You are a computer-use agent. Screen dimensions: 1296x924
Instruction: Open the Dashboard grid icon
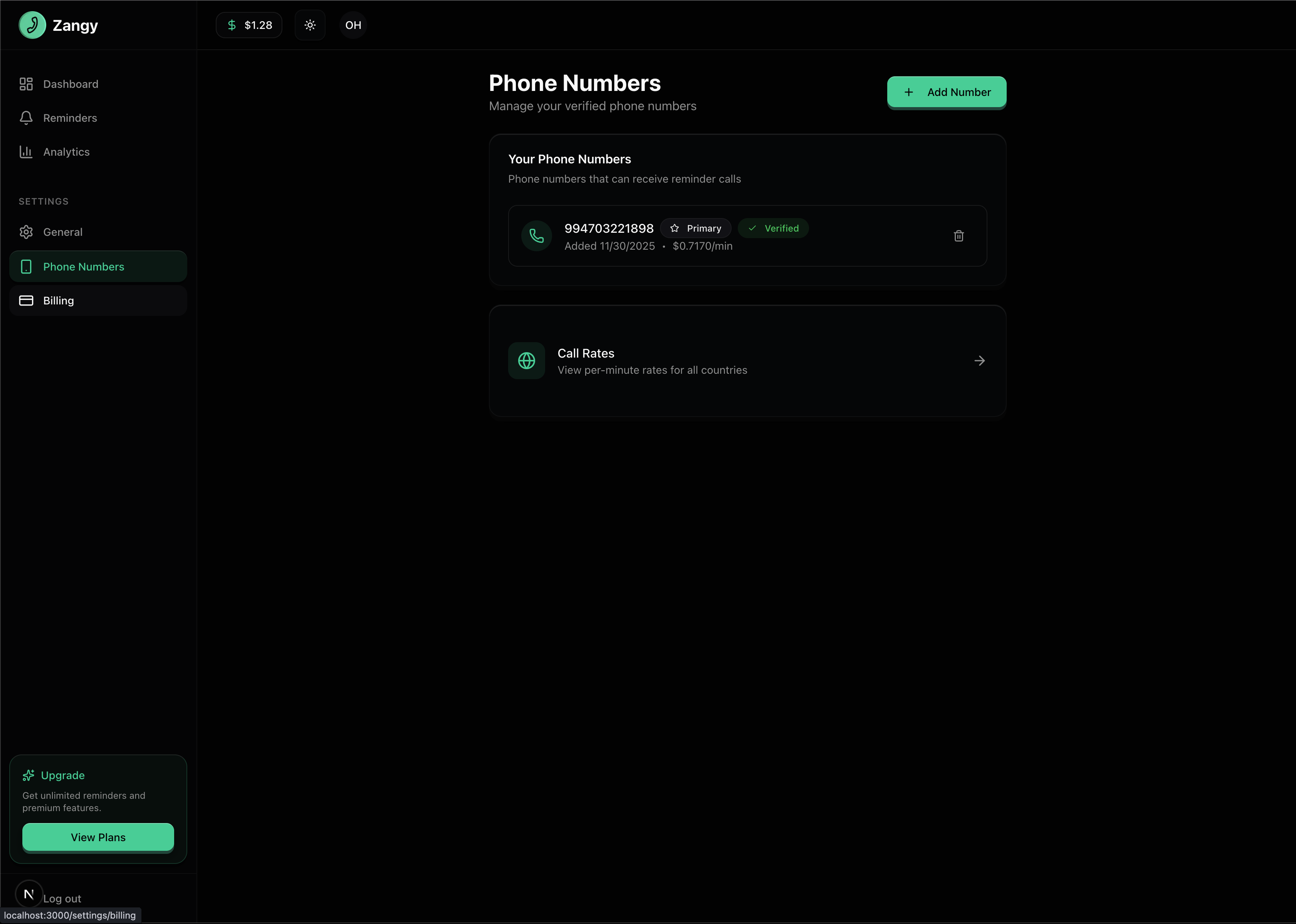click(26, 84)
